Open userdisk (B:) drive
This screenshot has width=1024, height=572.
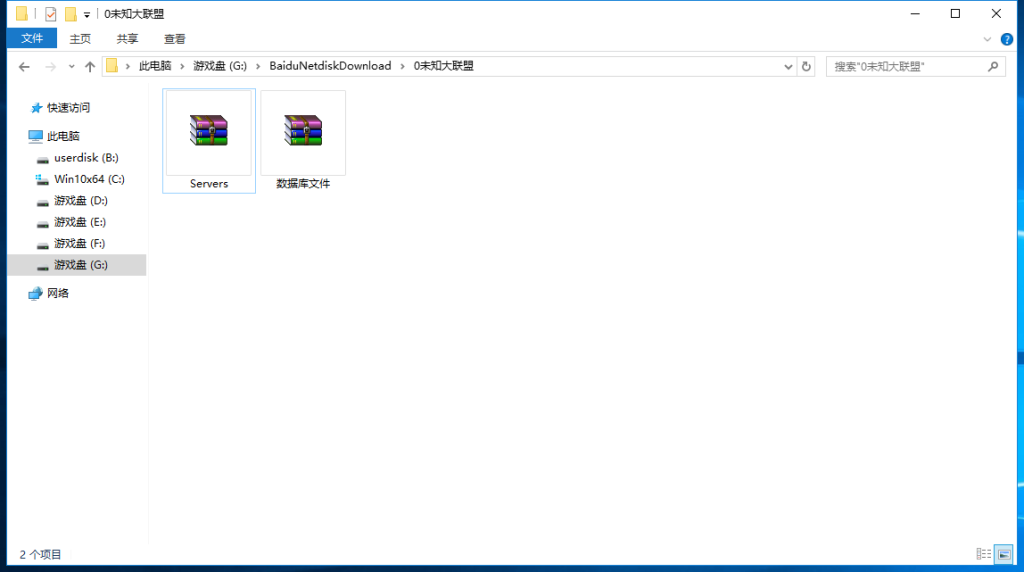coord(86,158)
